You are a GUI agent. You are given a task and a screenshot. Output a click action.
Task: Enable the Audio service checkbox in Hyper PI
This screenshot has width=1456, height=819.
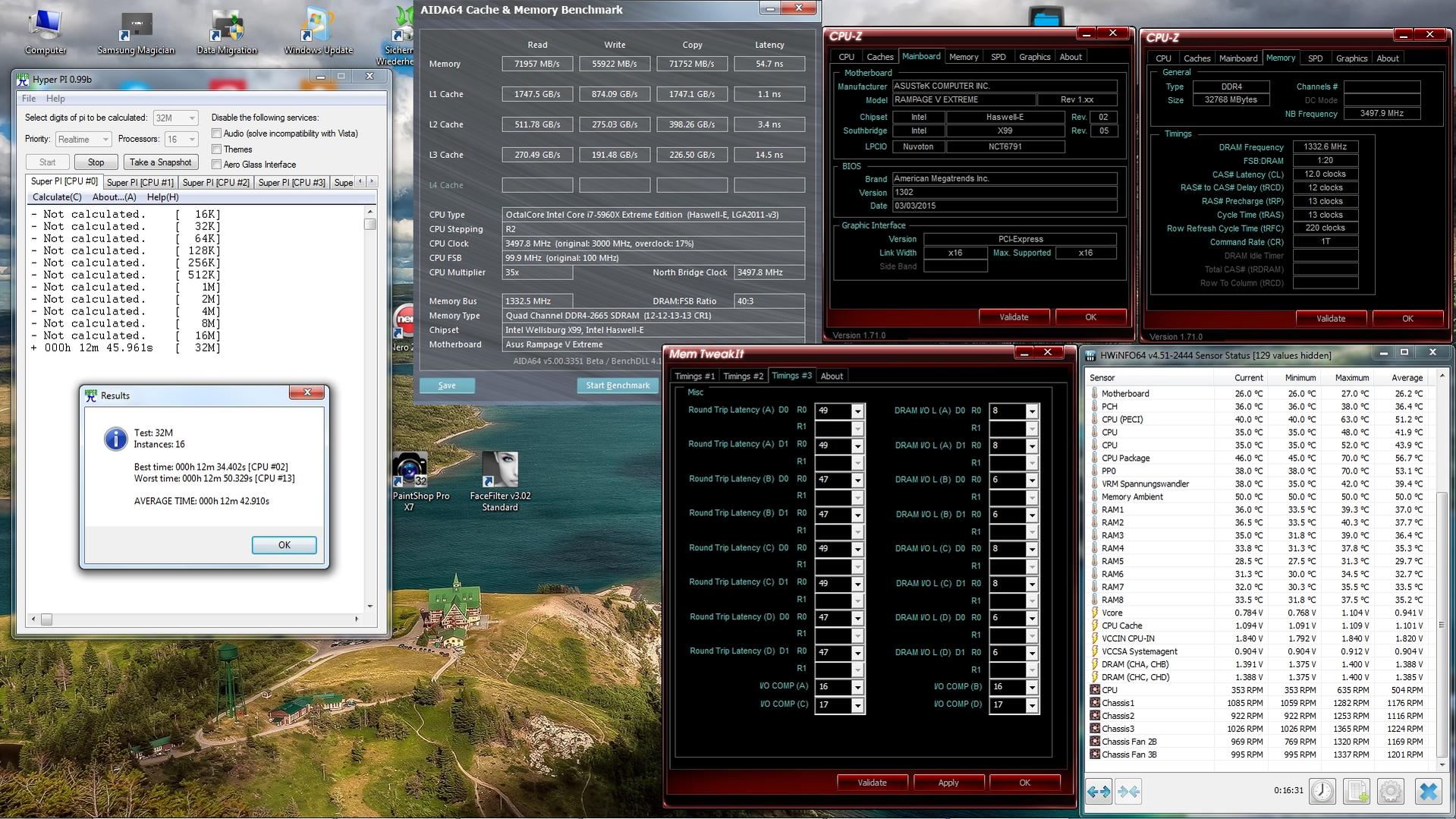(216, 134)
